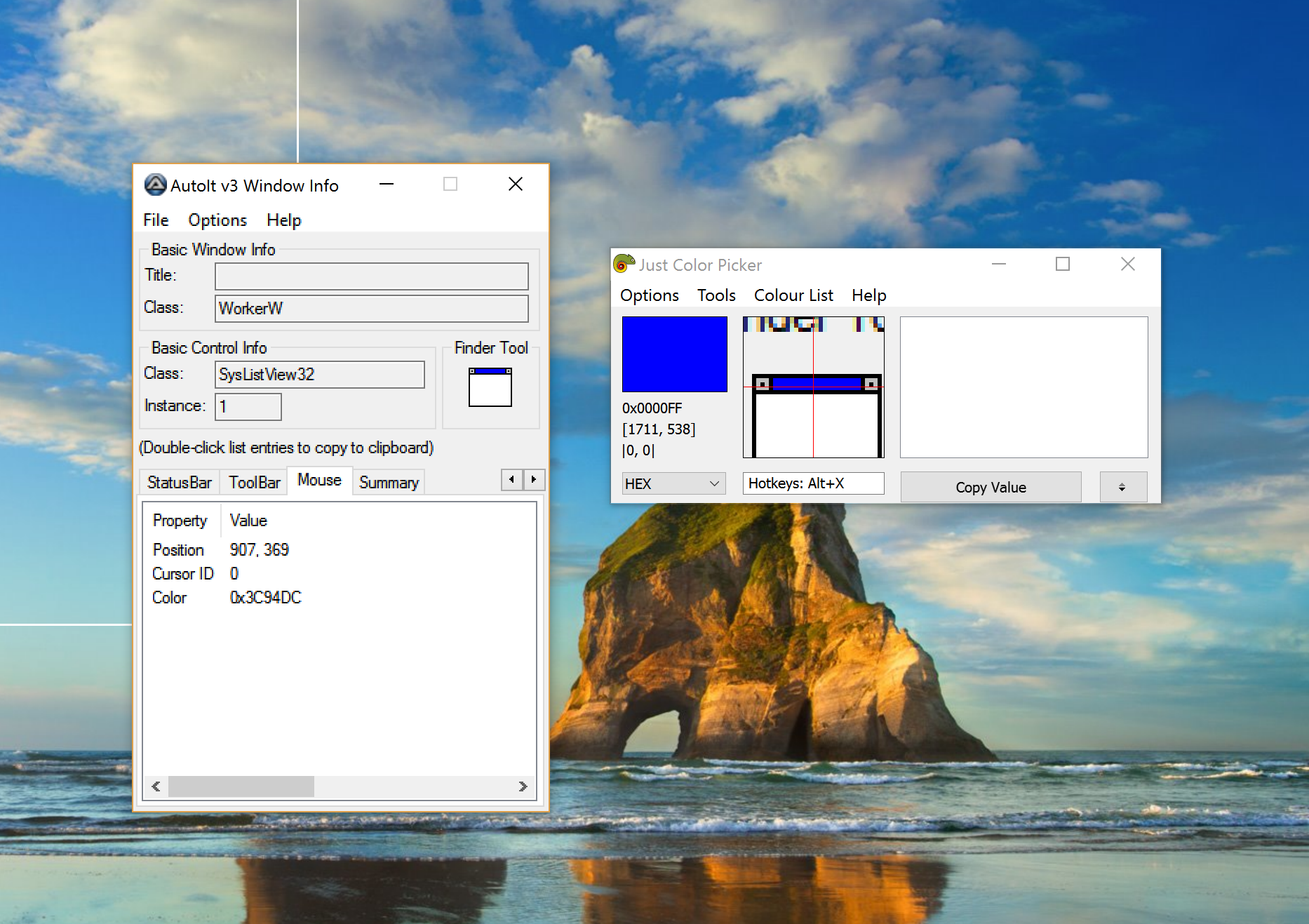Click the Property column header

(x=181, y=521)
